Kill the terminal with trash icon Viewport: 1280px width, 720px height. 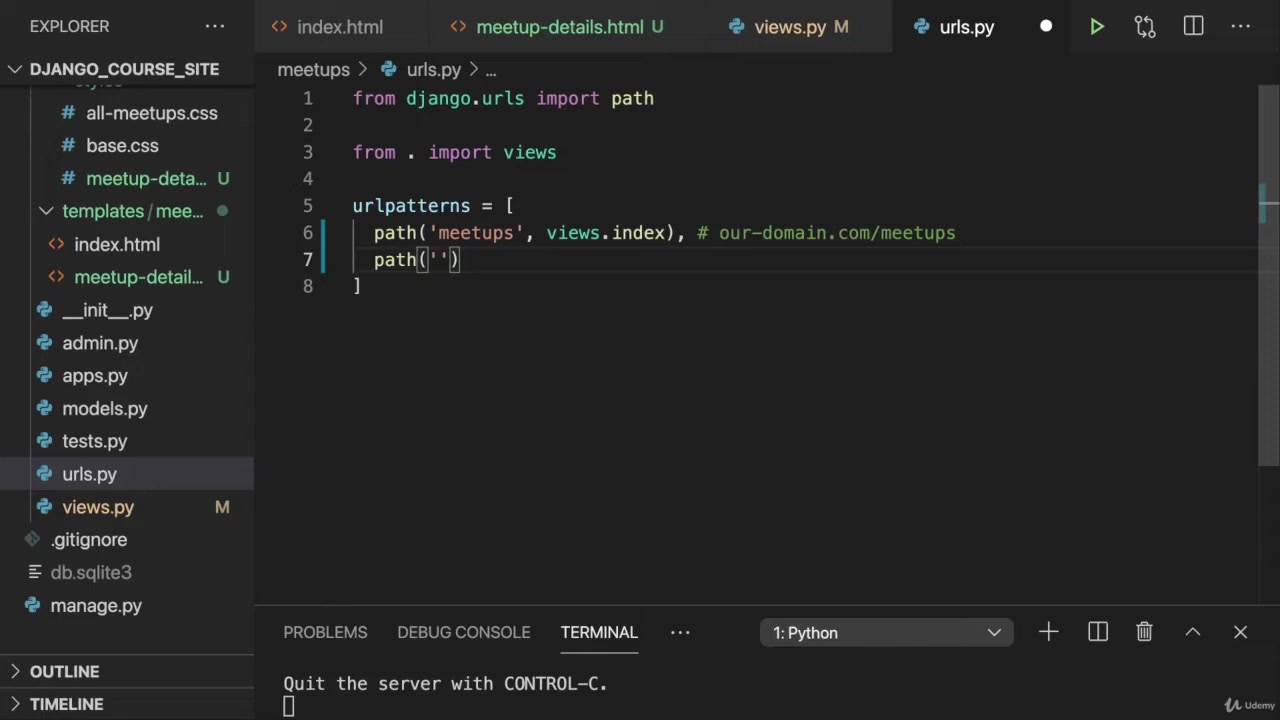1144,632
